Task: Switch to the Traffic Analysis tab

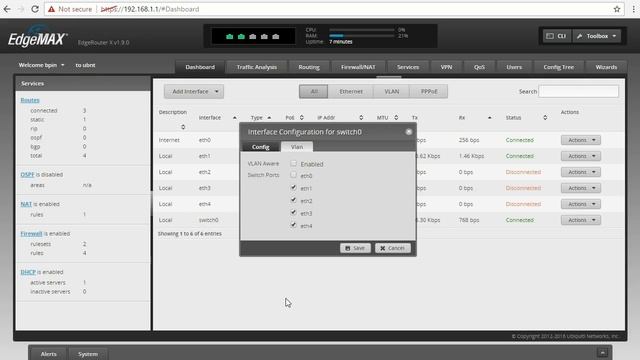Action: pyautogui.click(x=257, y=67)
